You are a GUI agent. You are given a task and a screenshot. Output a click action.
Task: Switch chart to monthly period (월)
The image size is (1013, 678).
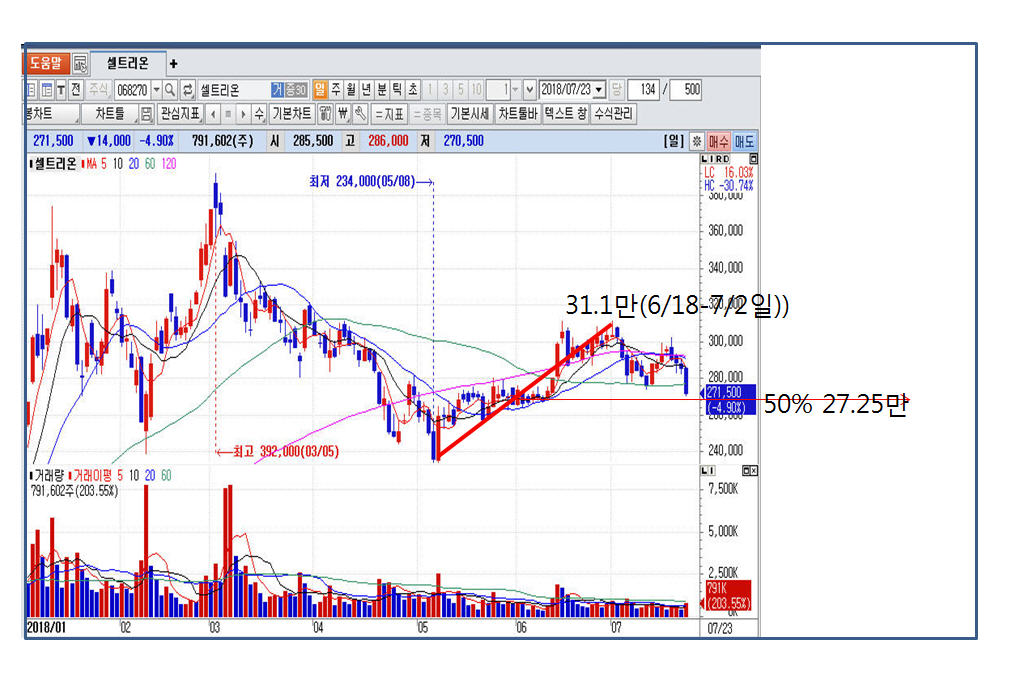351,89
